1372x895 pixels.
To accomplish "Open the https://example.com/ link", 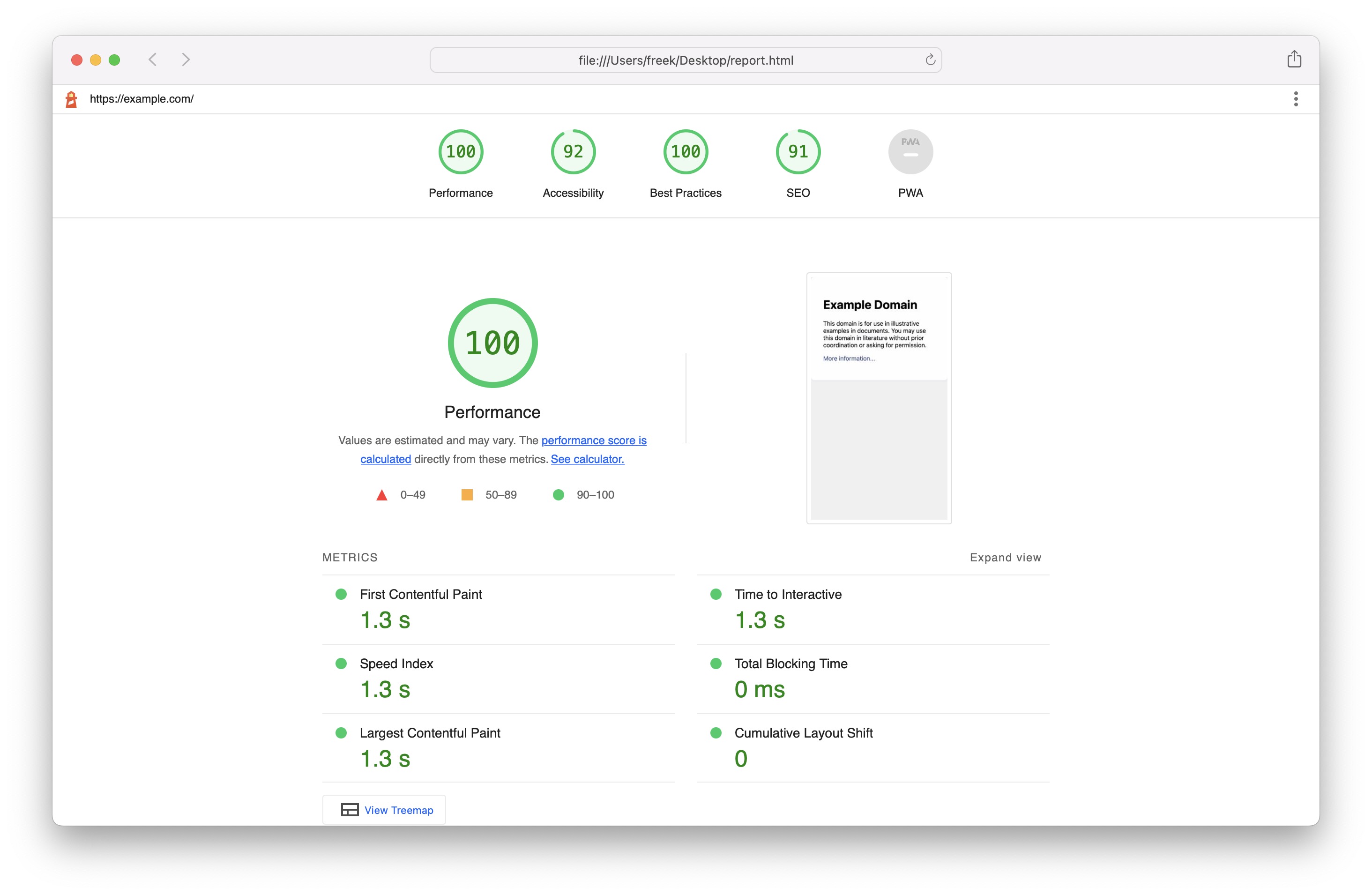I will point(141,99).
